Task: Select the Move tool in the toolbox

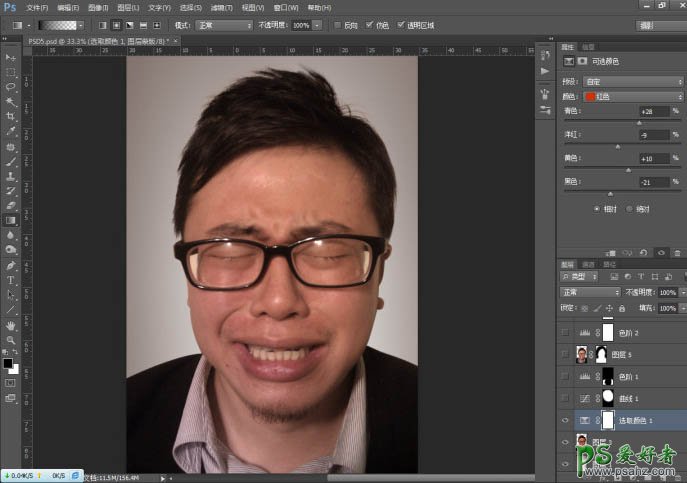Action: click(x=11, y=59)
